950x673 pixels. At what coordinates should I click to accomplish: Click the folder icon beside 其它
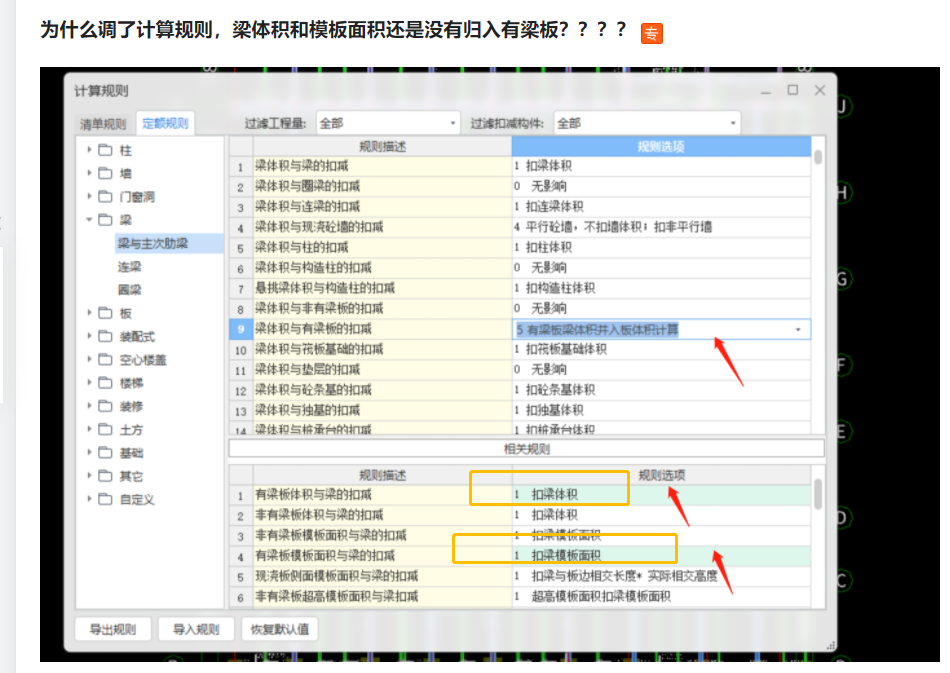105,476
